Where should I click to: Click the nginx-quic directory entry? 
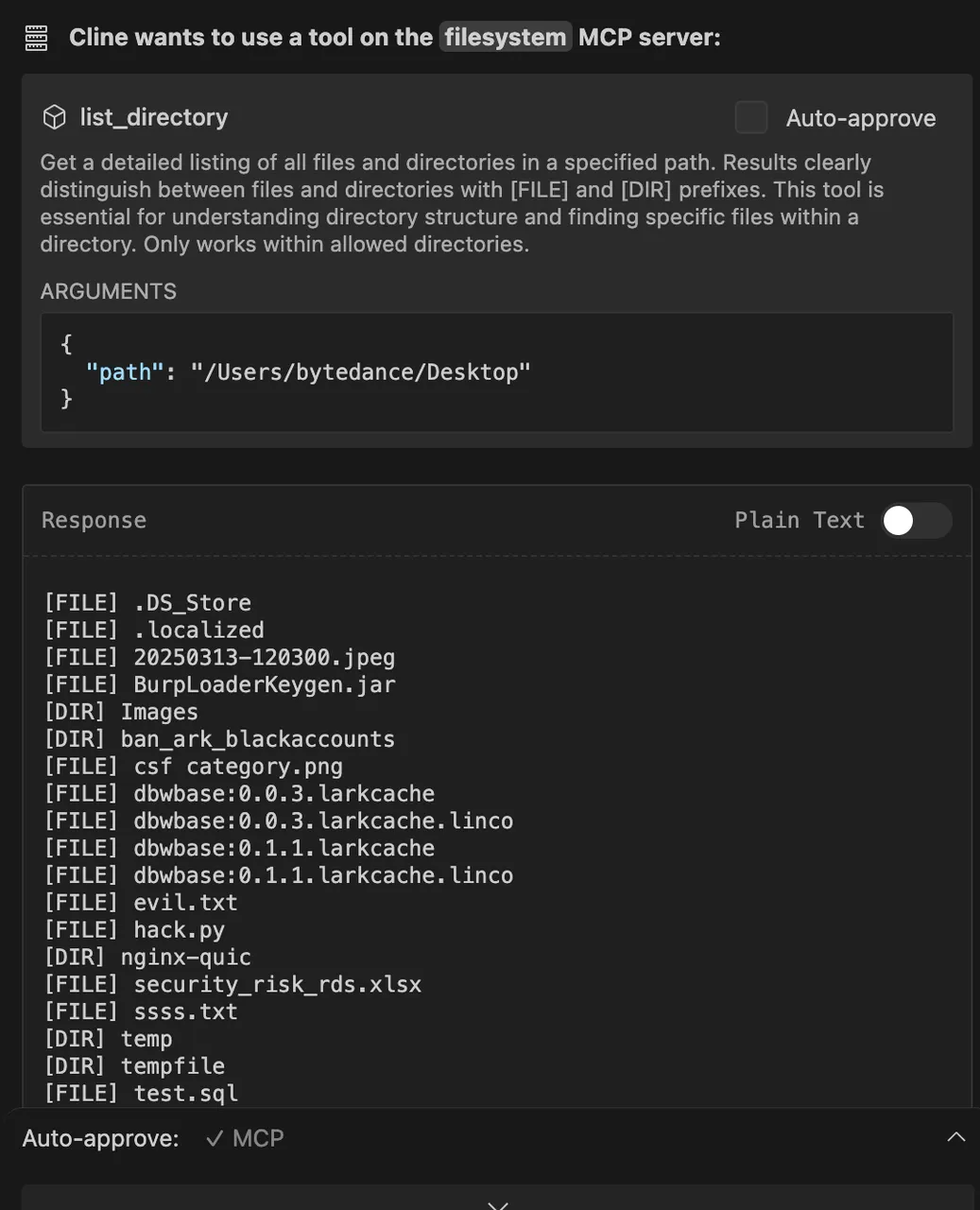coord(185,958)
